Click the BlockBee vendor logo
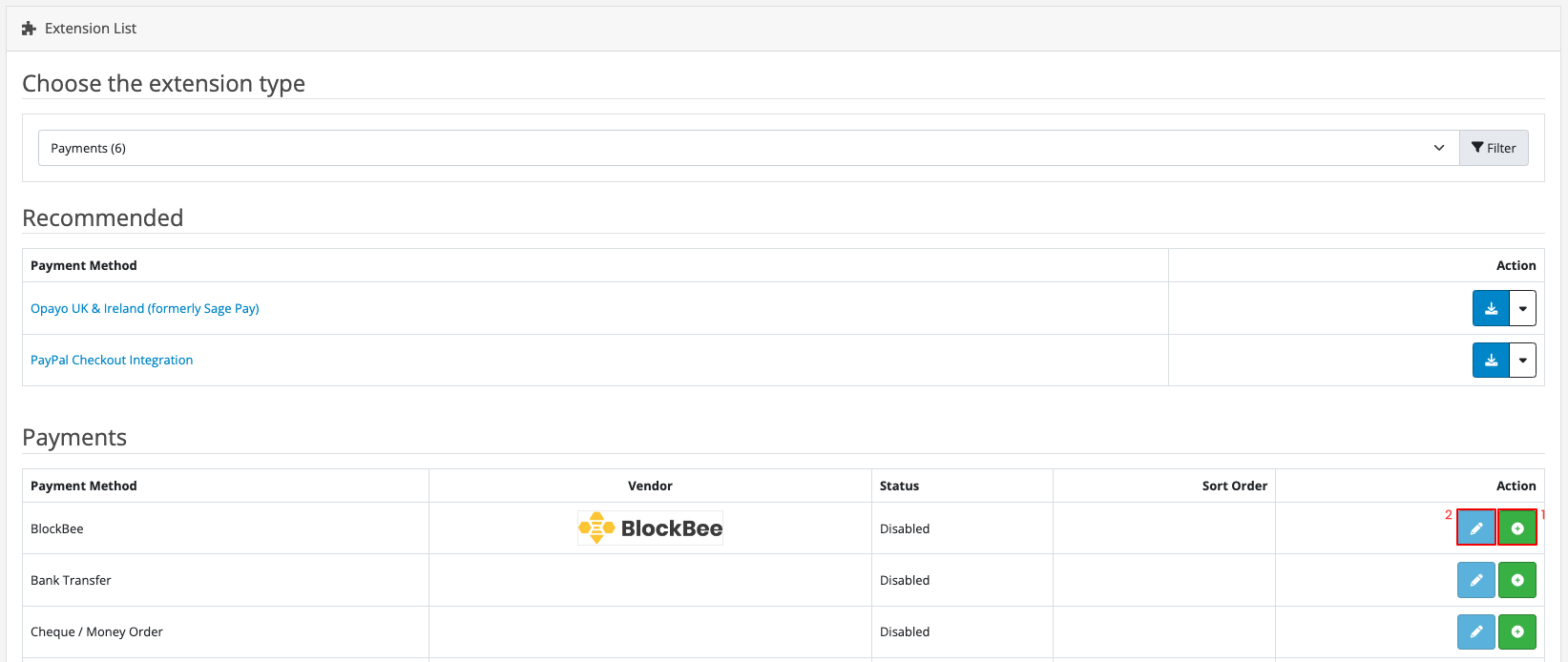 (x=650, y=528)
